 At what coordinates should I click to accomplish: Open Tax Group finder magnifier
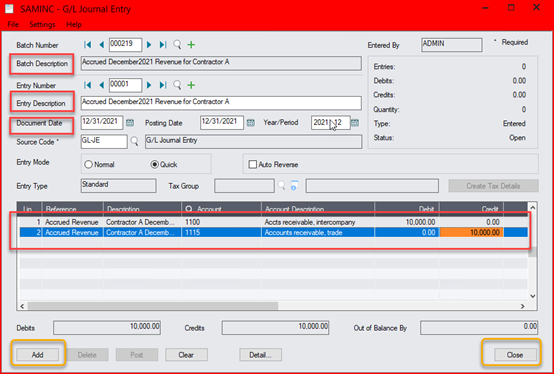(282, 185)
